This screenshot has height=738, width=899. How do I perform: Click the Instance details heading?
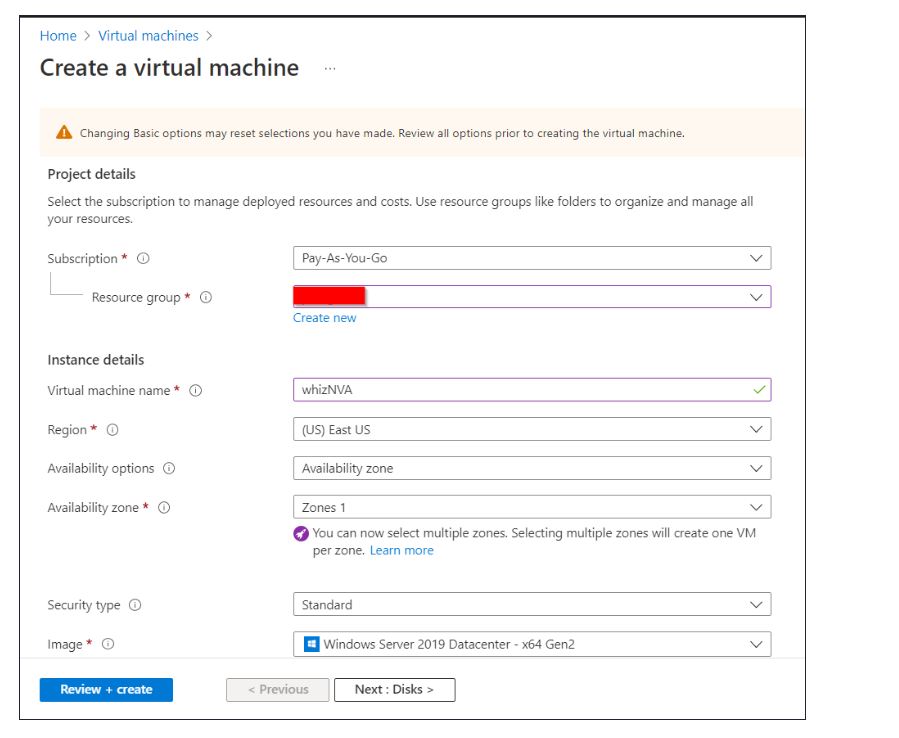[96, 360]
